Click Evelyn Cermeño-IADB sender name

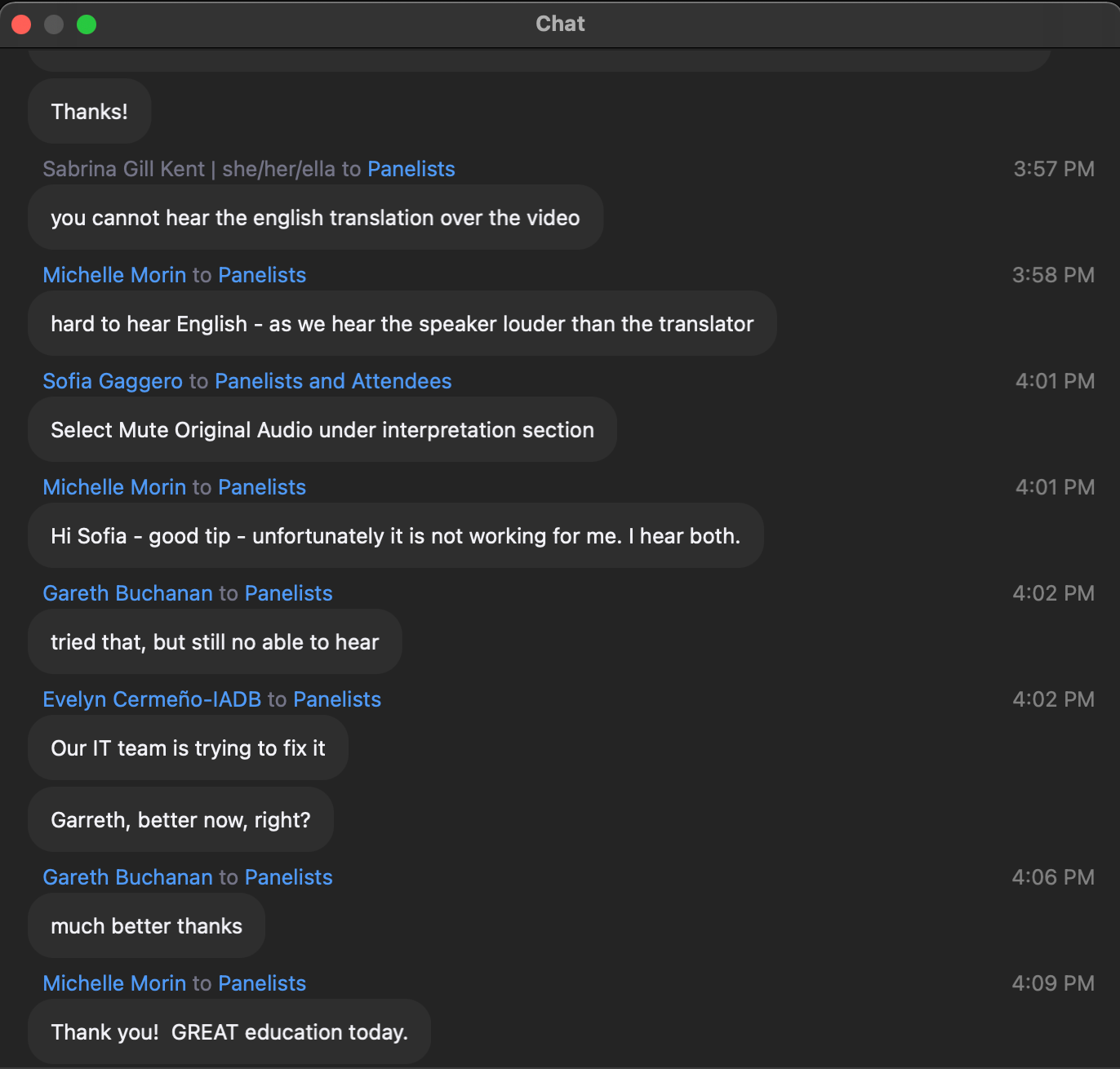point(152,699)
